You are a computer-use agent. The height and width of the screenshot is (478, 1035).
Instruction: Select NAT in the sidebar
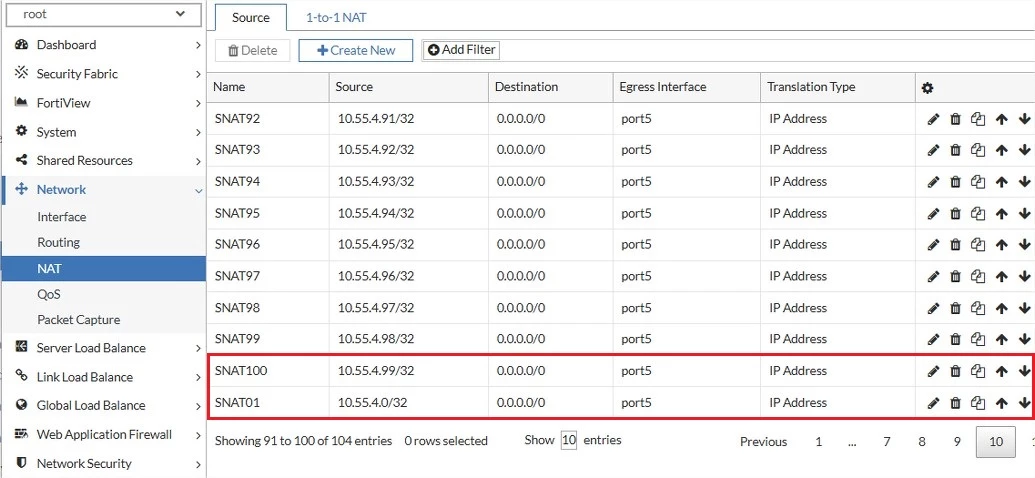pyautogui.click(x=103, y=269)
